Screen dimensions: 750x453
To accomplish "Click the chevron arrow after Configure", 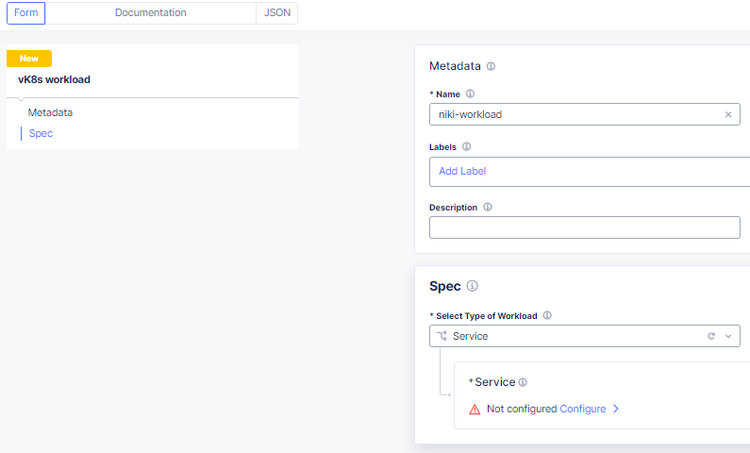I will (616, 409).
